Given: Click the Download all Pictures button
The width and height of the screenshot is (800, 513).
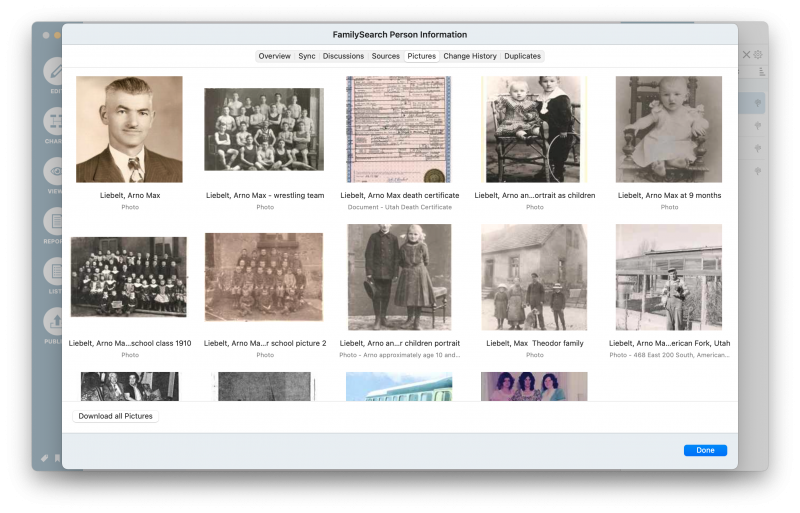Looking at the screenshot, I should pos(115,416).
